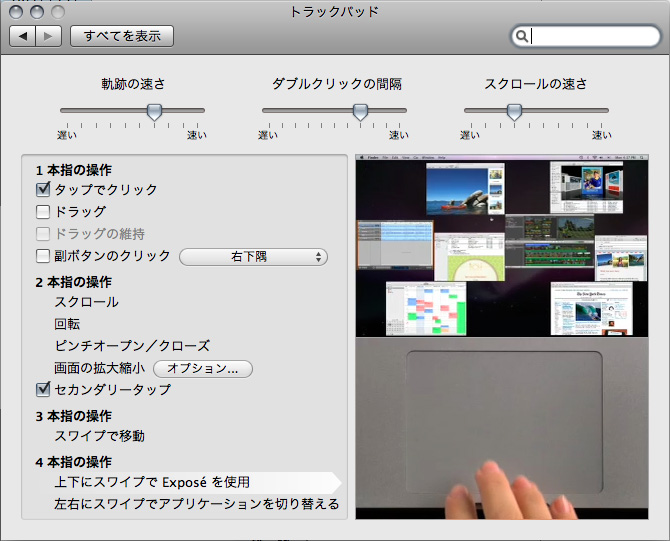
Task: Click the スクロールの速さ slider thumb
Action: [x=514, y=112]
